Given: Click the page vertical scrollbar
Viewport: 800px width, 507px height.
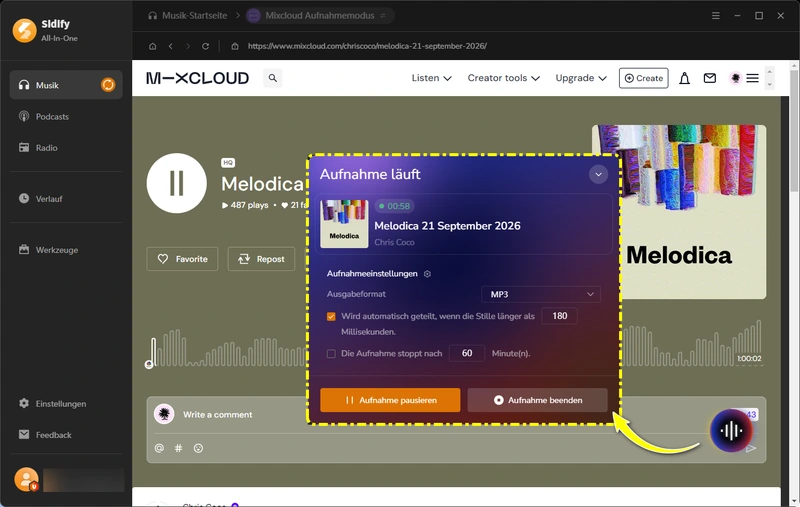Looking at the screenshot, I should click(794, 132).
